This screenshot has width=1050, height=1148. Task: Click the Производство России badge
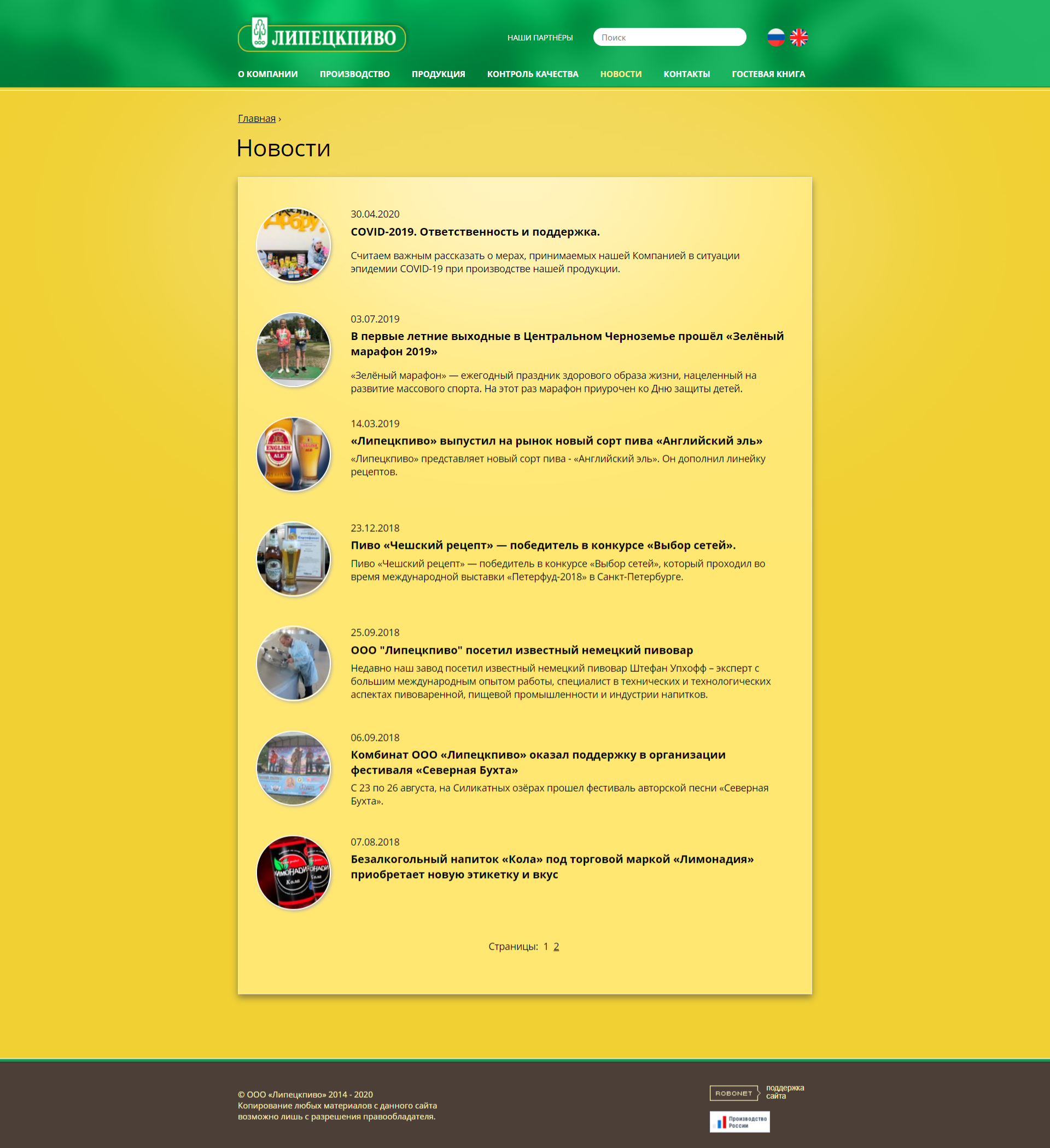[739, 1121]
